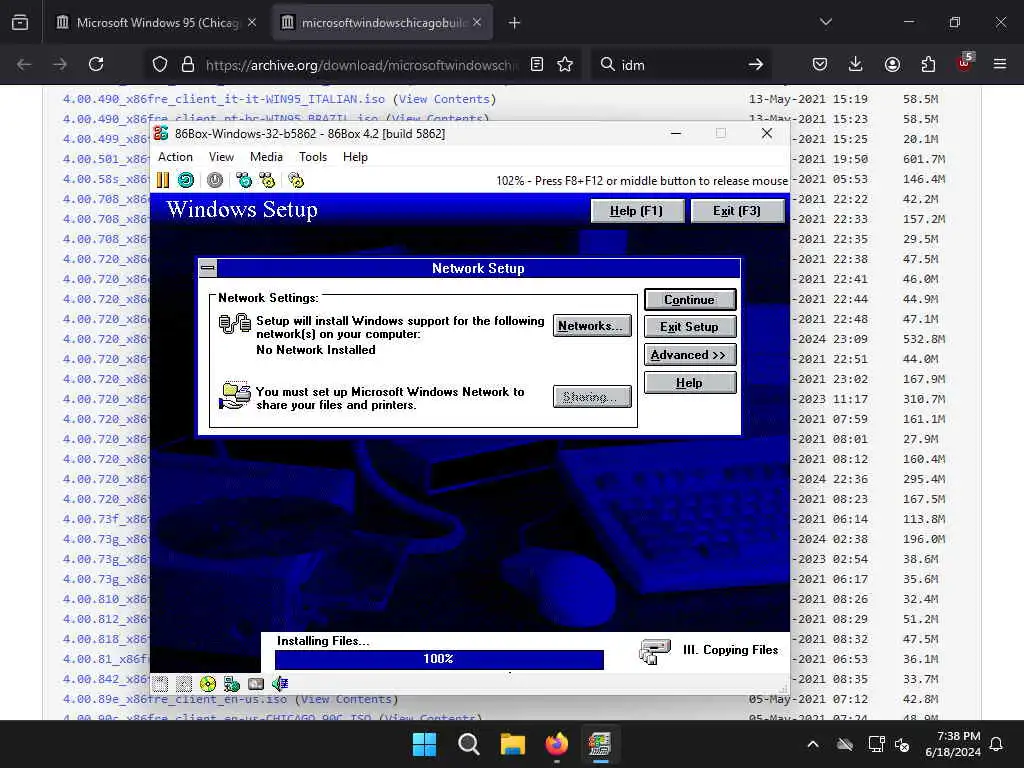Open 86Box Media menu

266,157
